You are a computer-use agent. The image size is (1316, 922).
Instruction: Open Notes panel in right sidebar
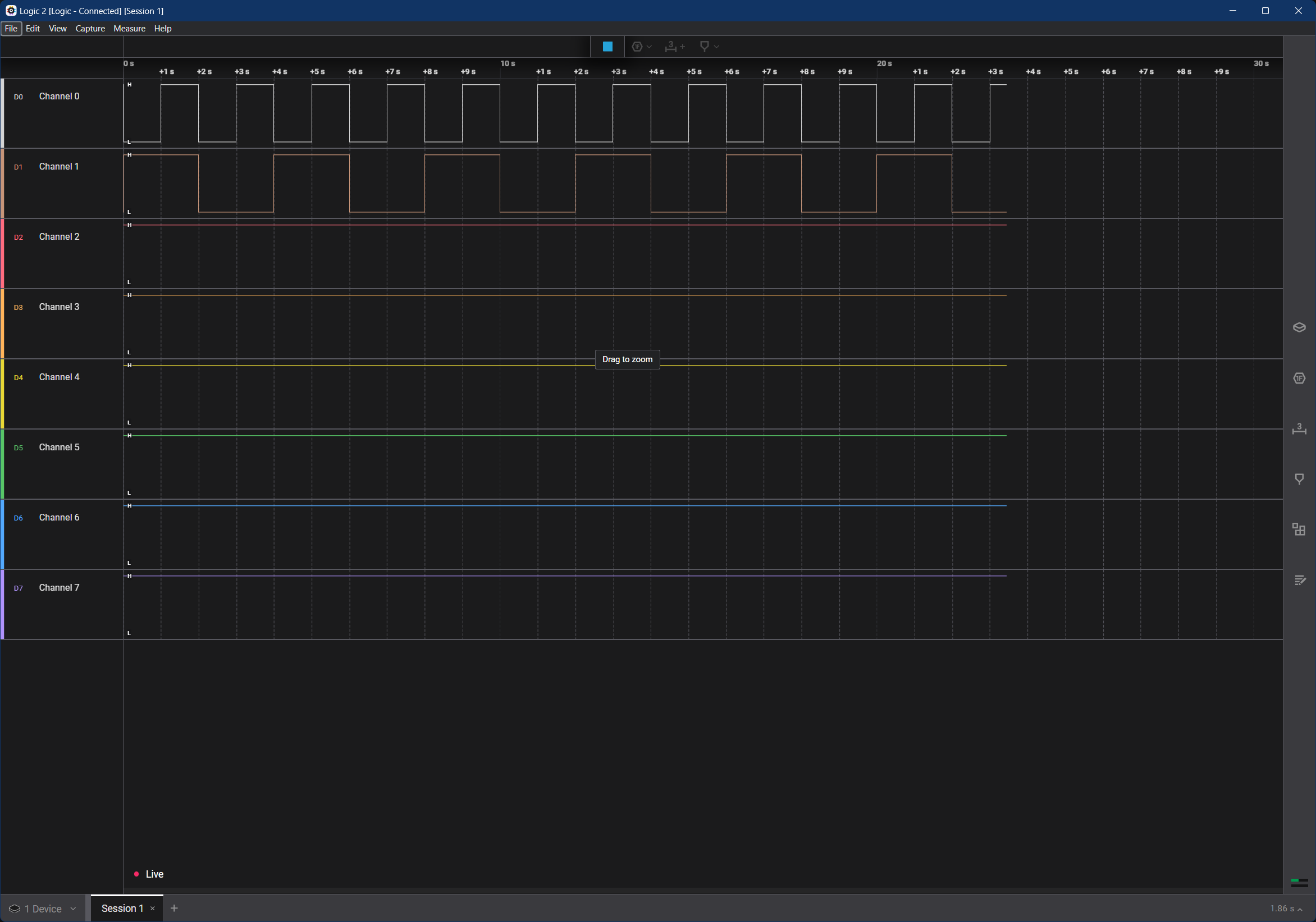pyautogui.click(x=1299, y=580)
